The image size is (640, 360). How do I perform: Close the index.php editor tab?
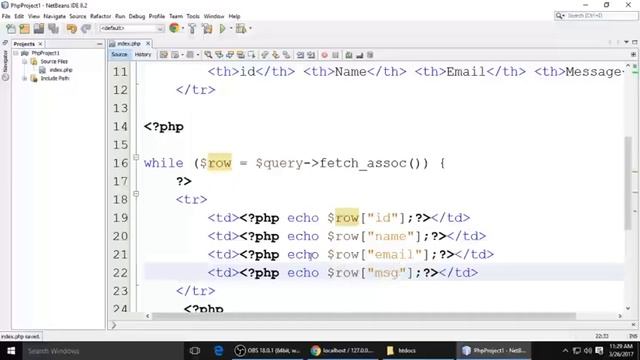click(x=148, y=43)
